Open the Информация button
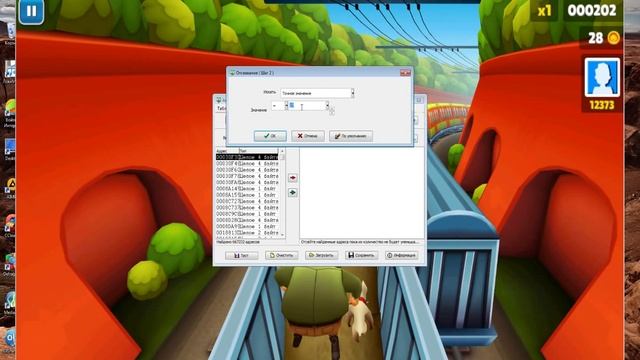Viewport: 640px width, 360px height. point(401,256)
